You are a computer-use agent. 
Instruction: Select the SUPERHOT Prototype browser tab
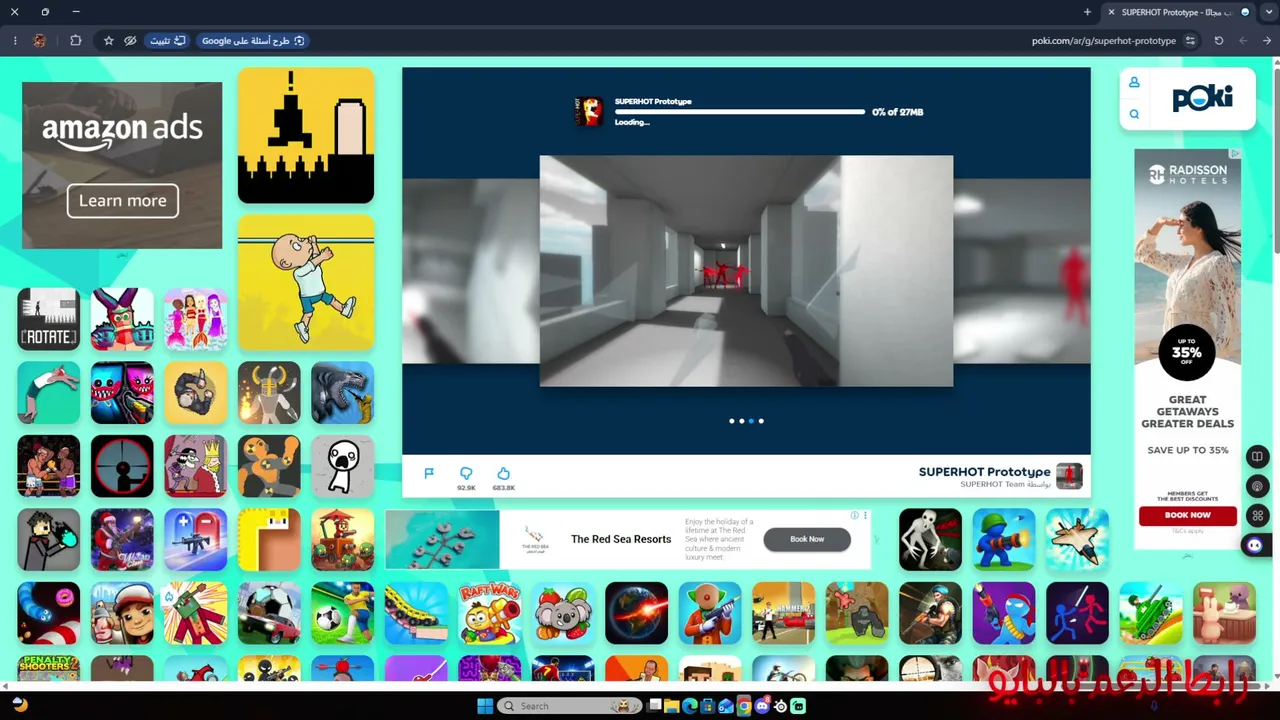tap(1183, 12)
